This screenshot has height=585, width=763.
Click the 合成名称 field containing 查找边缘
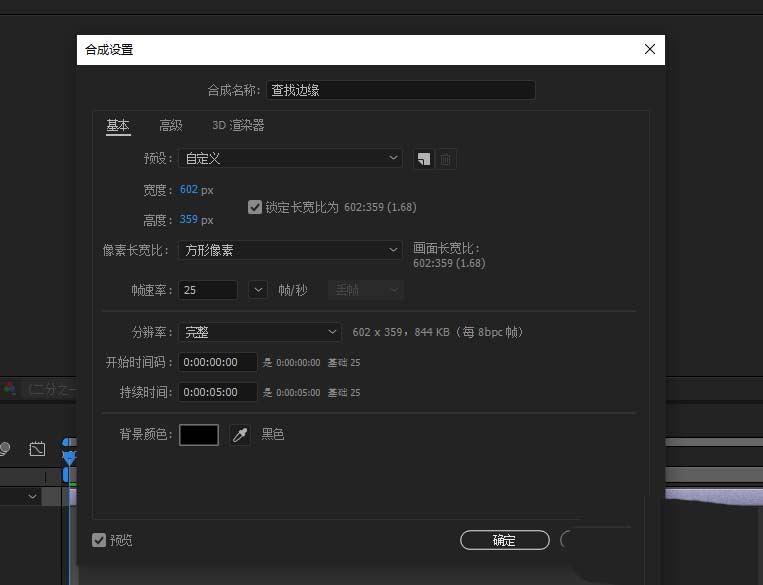[x=401, y=90]
